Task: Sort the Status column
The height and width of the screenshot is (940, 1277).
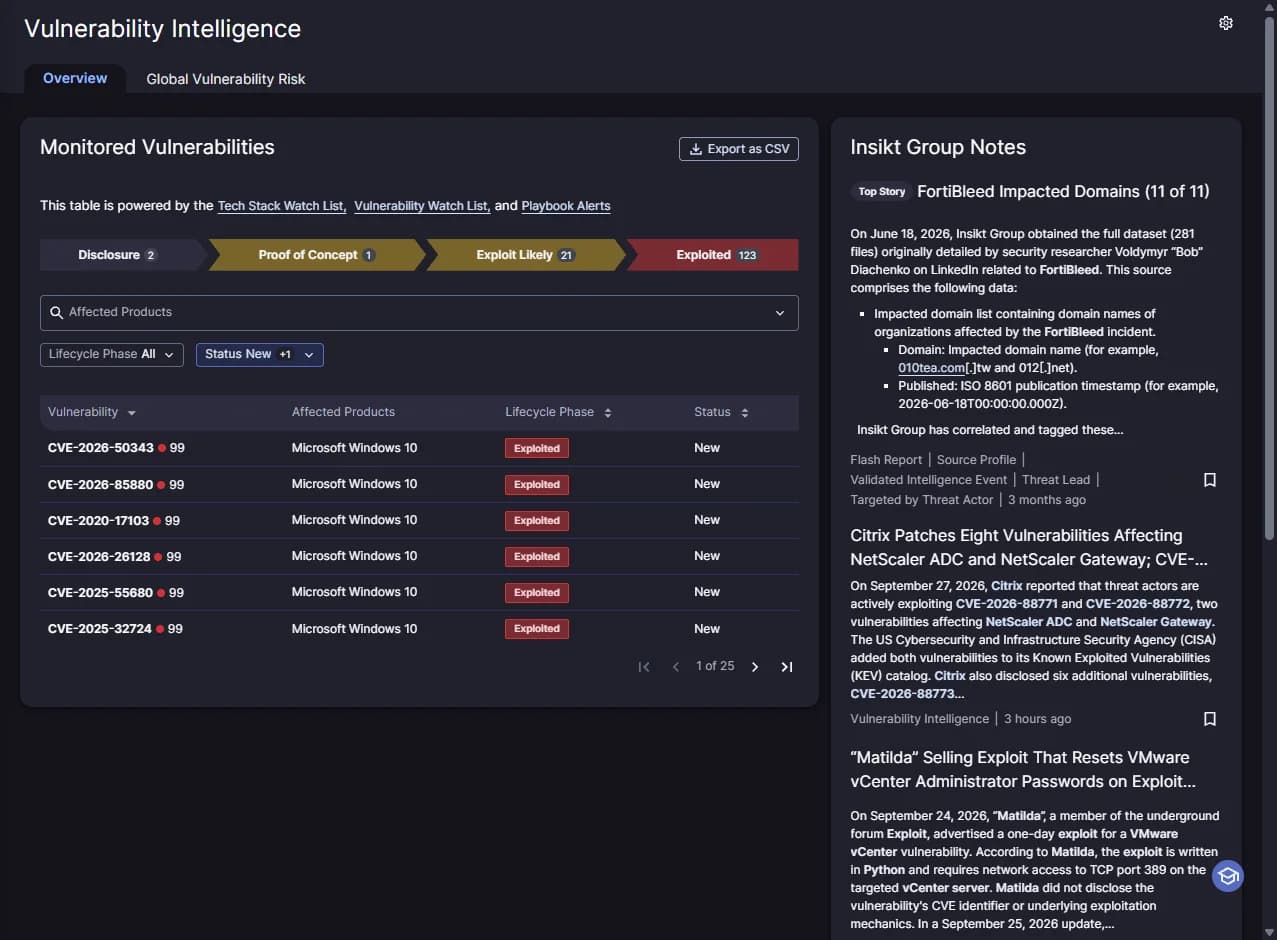Action: (x=744, y=413)
